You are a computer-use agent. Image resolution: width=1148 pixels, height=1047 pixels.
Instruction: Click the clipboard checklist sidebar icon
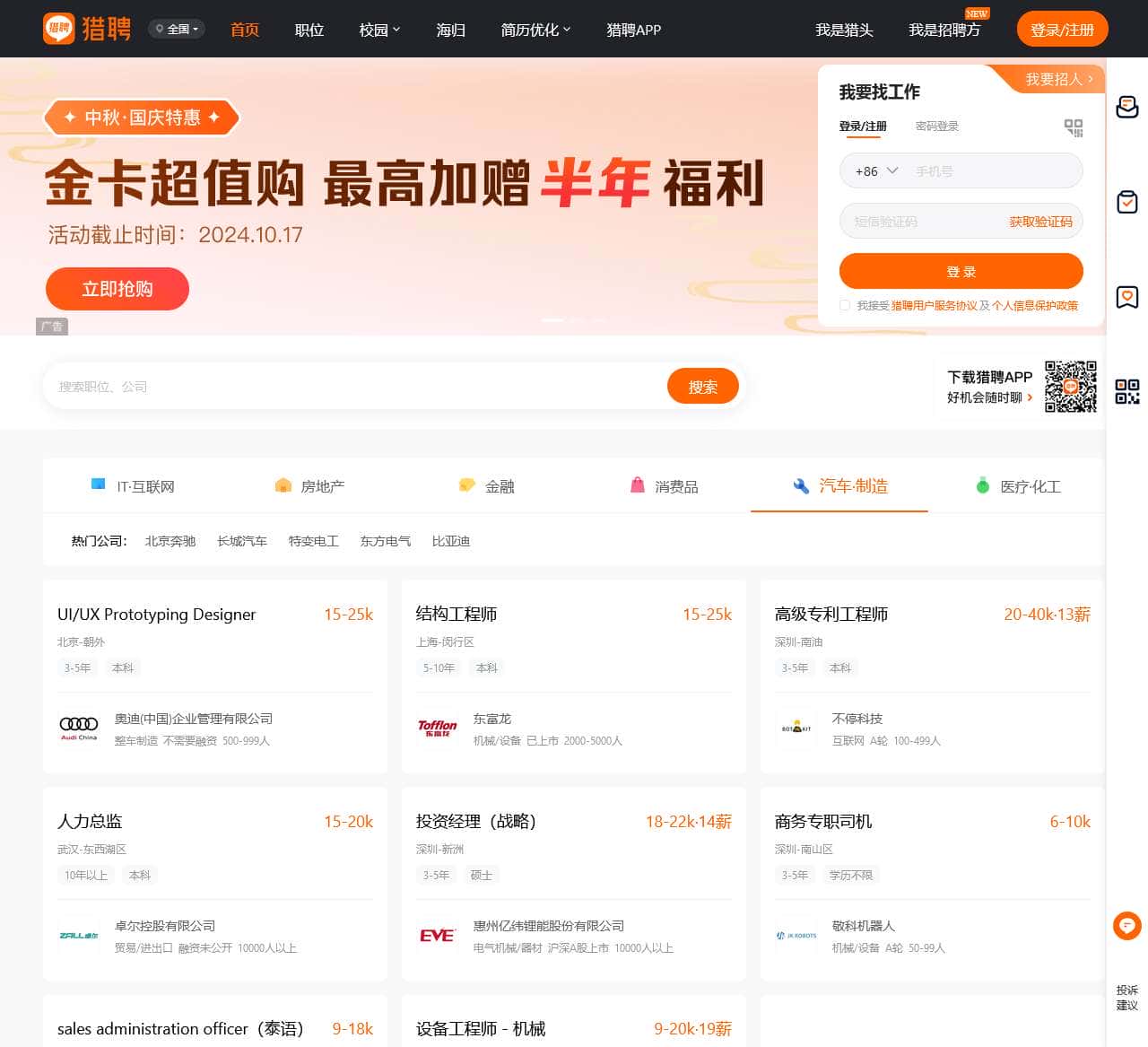tap(1127, 202)
